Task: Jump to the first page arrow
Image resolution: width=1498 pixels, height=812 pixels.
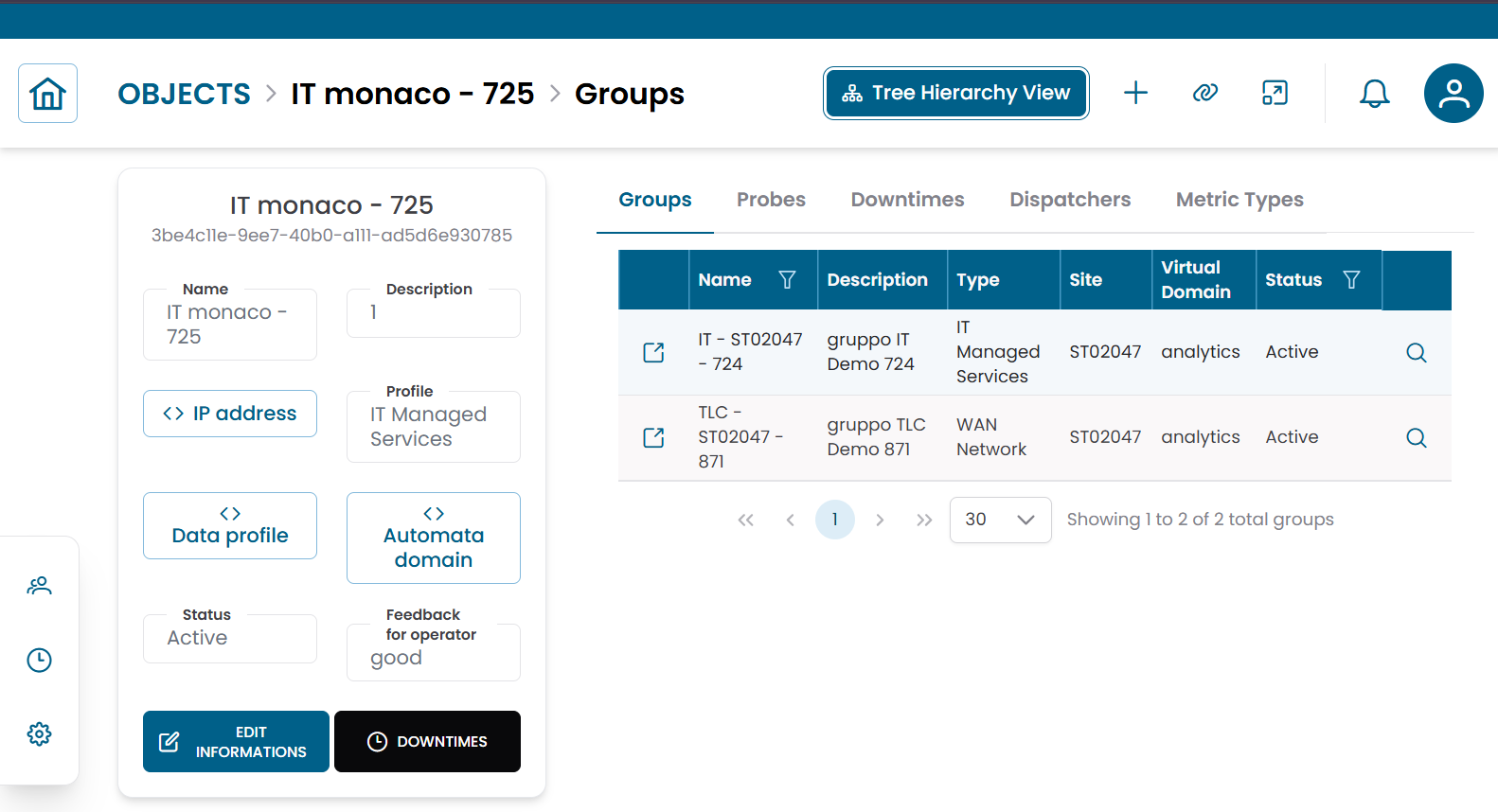Action: coord(745,520)
